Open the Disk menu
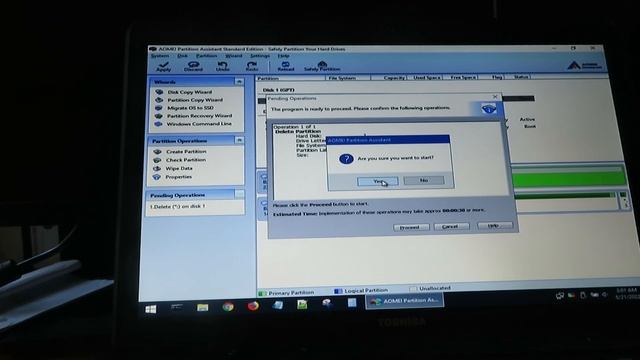Viewport: 640px width, 360px height. 182,56
